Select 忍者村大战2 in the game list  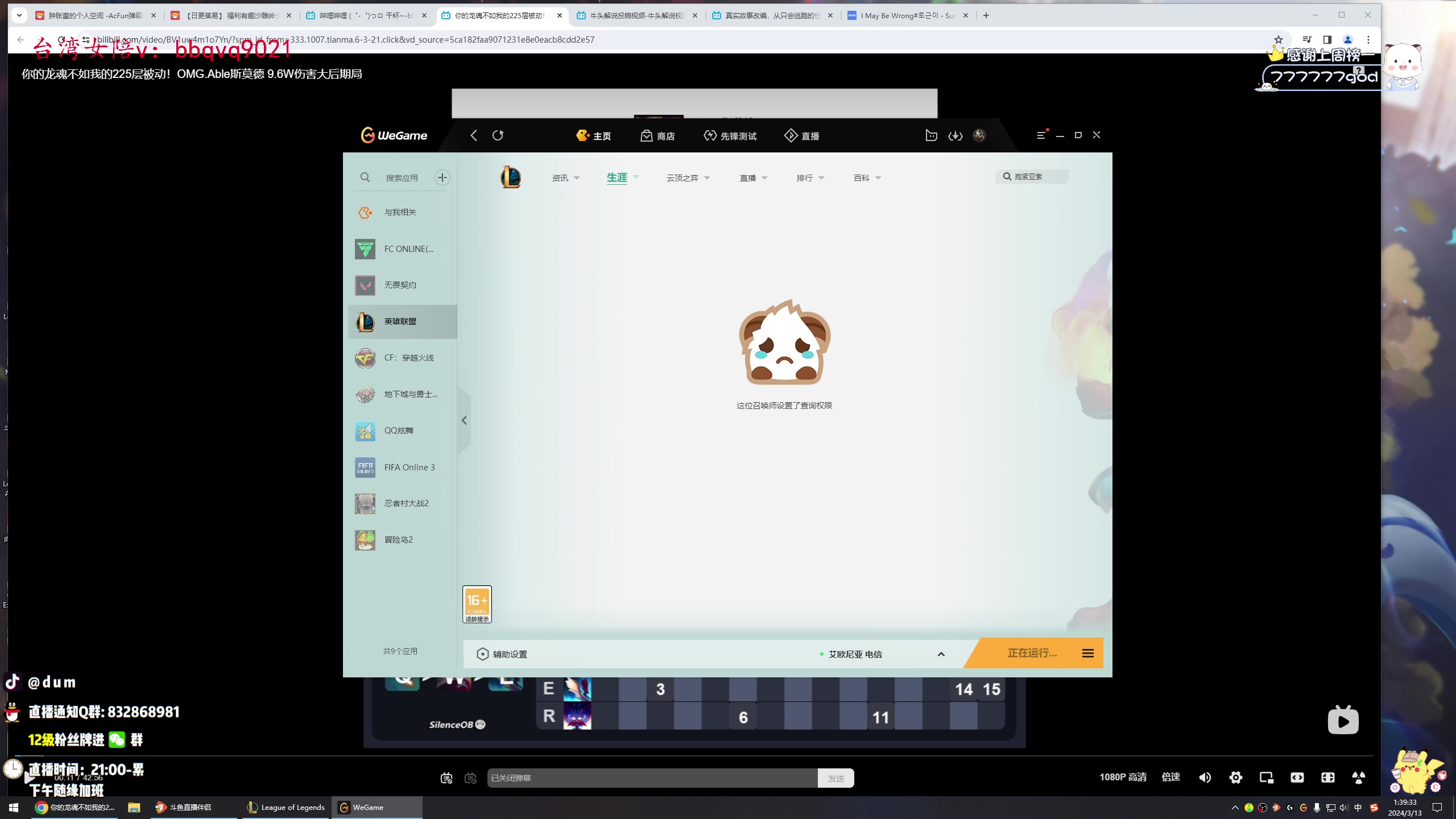pos(403,503)
